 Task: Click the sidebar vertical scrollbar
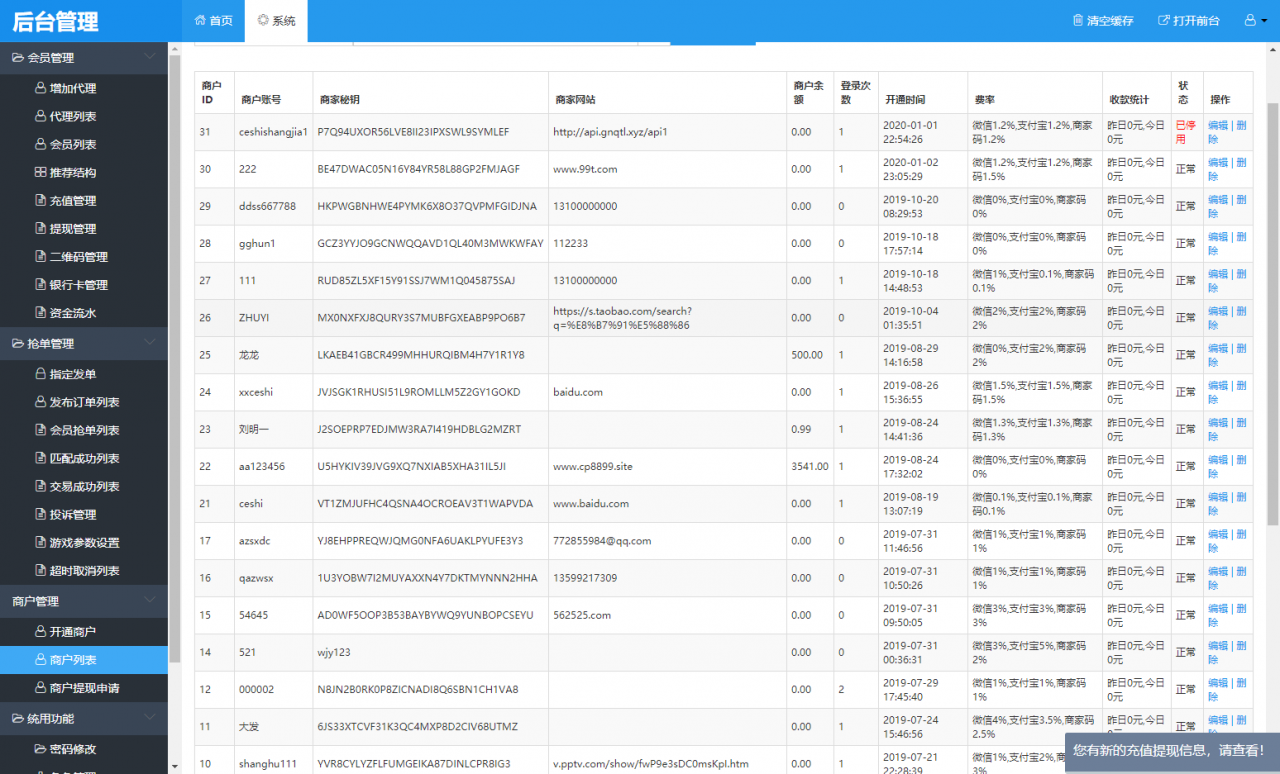(x=174, y=360)
